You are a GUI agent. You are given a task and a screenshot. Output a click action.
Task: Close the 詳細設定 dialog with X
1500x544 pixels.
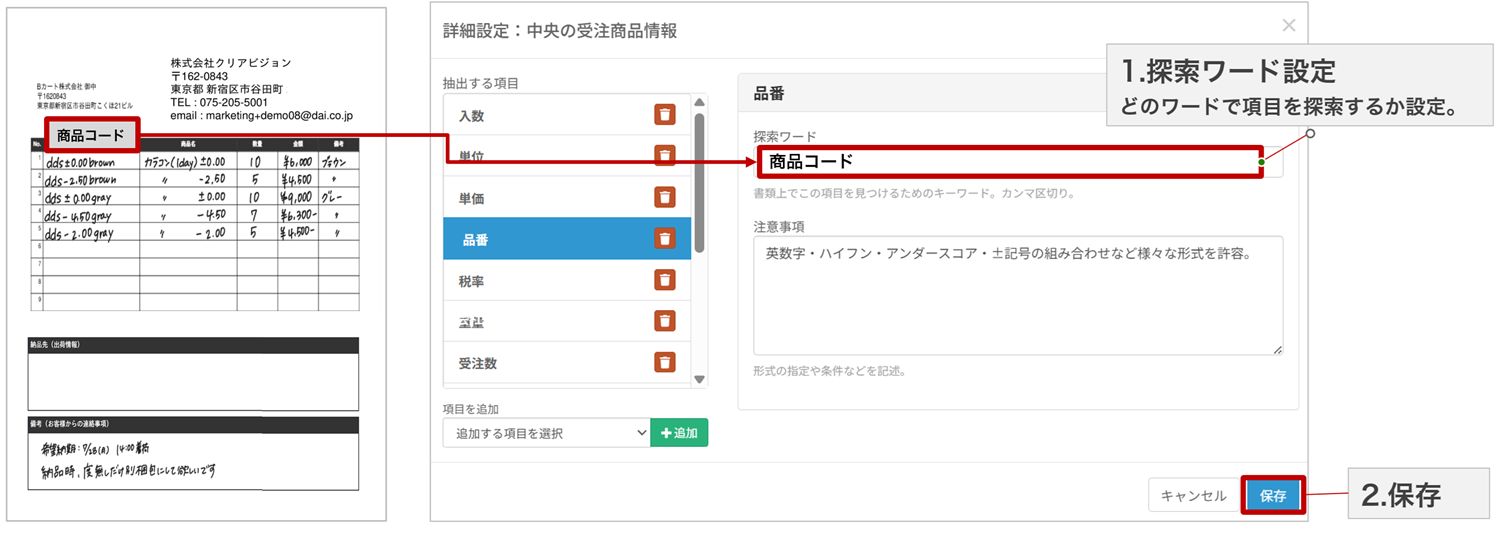click(1289, 26)
